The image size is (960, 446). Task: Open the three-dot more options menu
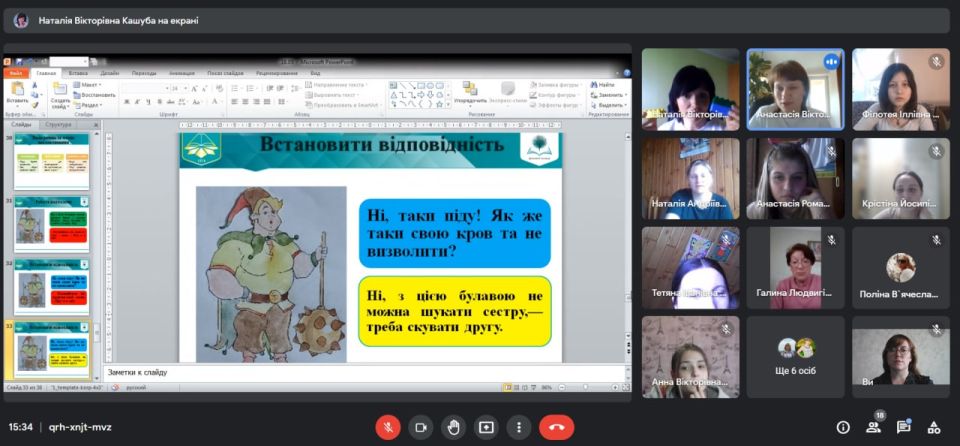coord(518,427)
